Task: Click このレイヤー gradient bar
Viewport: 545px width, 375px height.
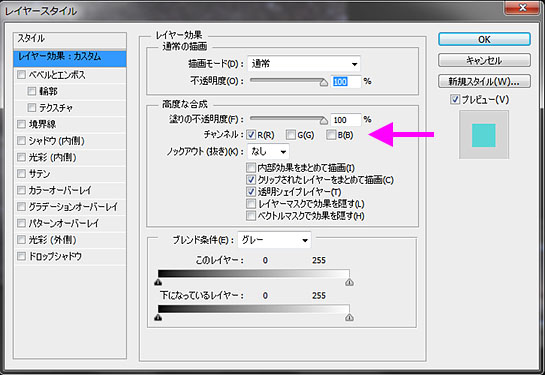Action: click(x=254, y=274)
